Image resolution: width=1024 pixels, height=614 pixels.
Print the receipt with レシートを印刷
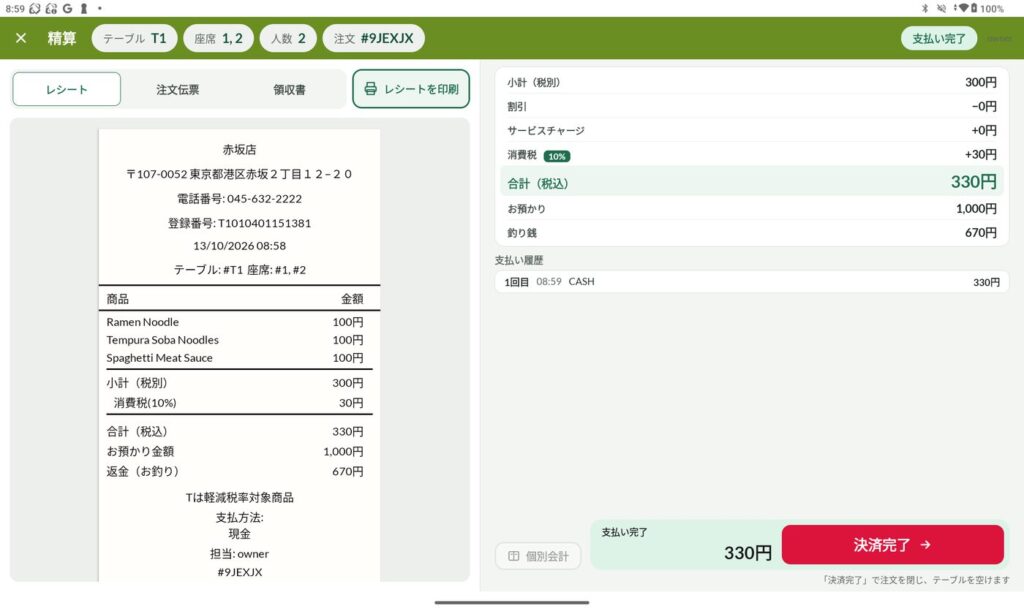tap(411, 89)
